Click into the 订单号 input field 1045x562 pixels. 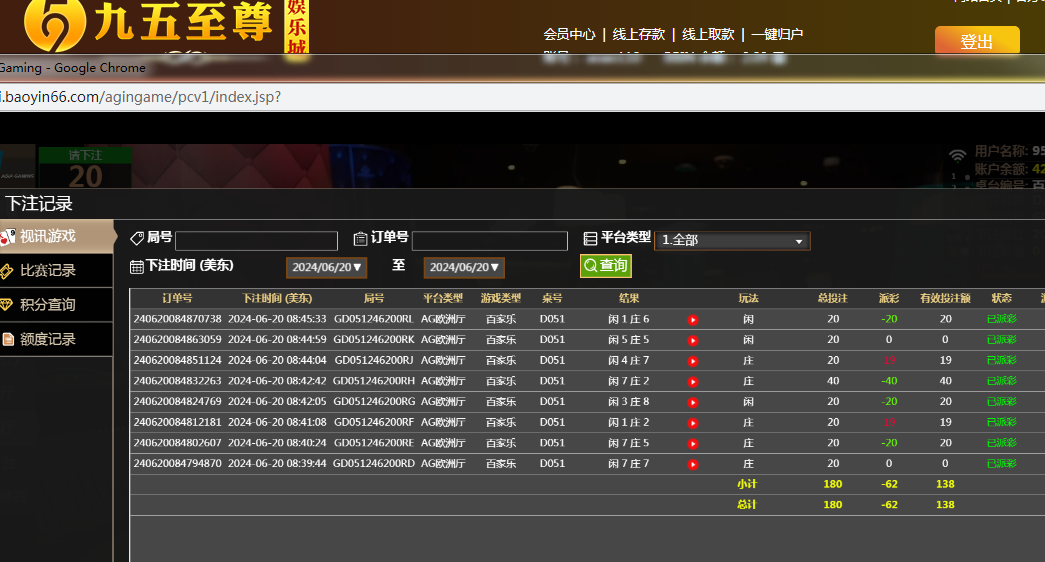pyautogui.click(x=489, y=241)
